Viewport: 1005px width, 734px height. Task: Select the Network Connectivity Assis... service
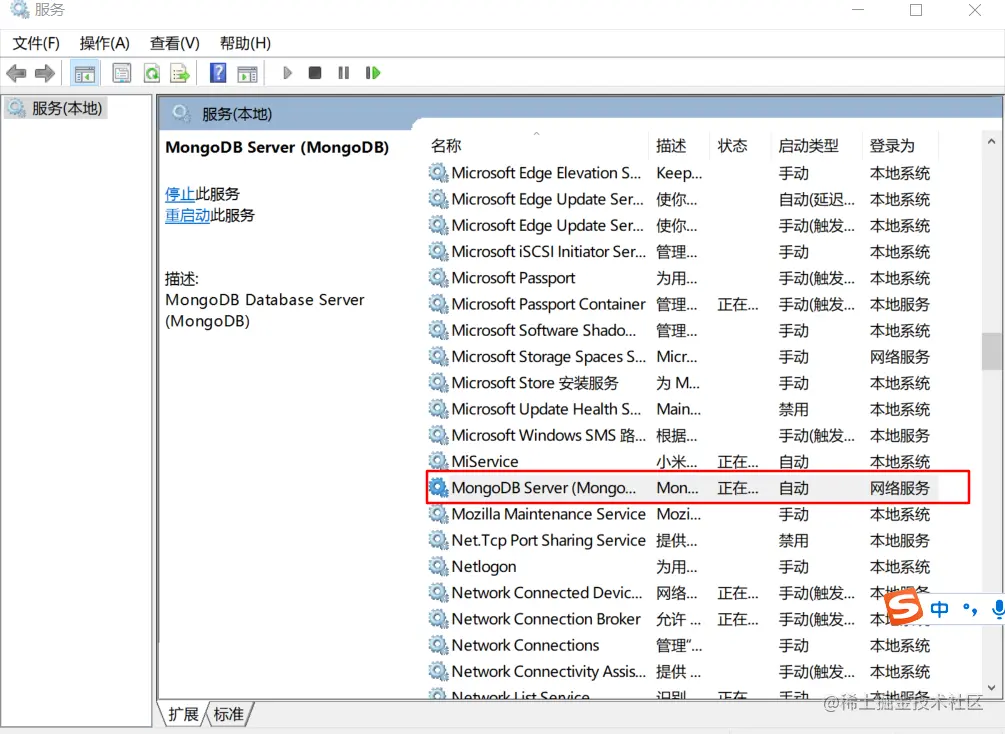(549, 672)
